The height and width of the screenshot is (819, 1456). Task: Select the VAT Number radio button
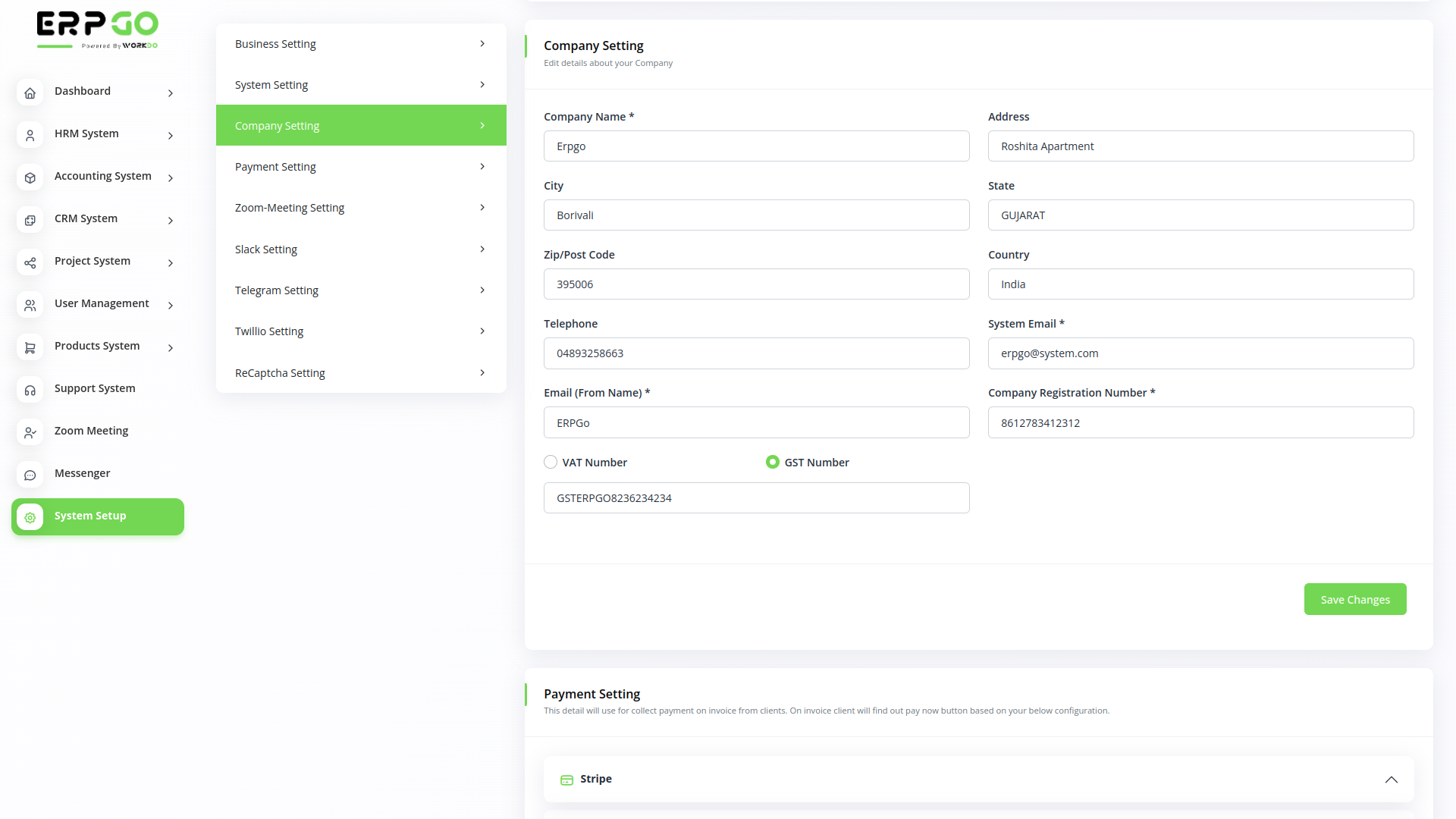coord(550,462)
